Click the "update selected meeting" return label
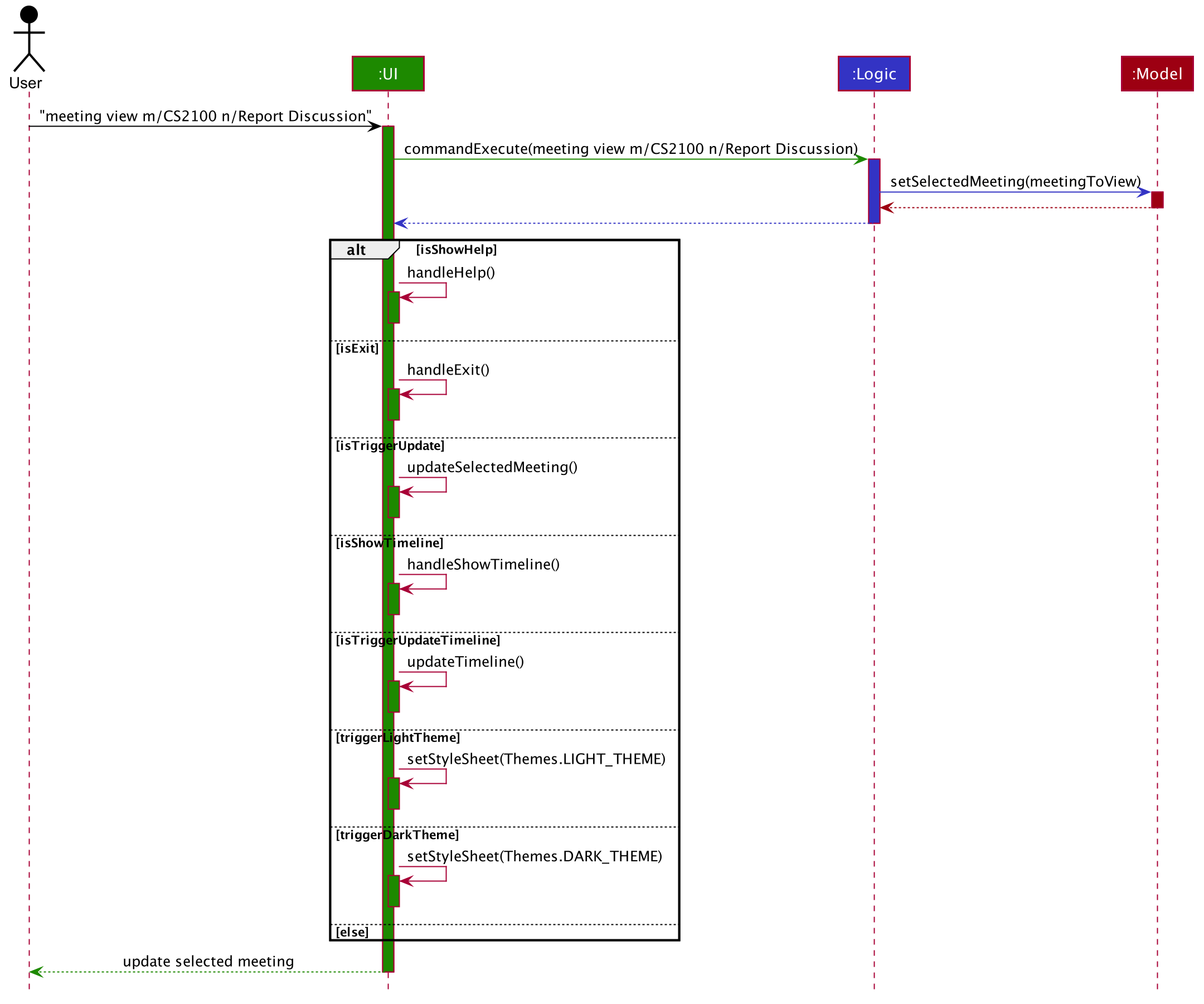Image resolution: width=1204 pixels, height=1004 pixels. (x=208, y=962)
